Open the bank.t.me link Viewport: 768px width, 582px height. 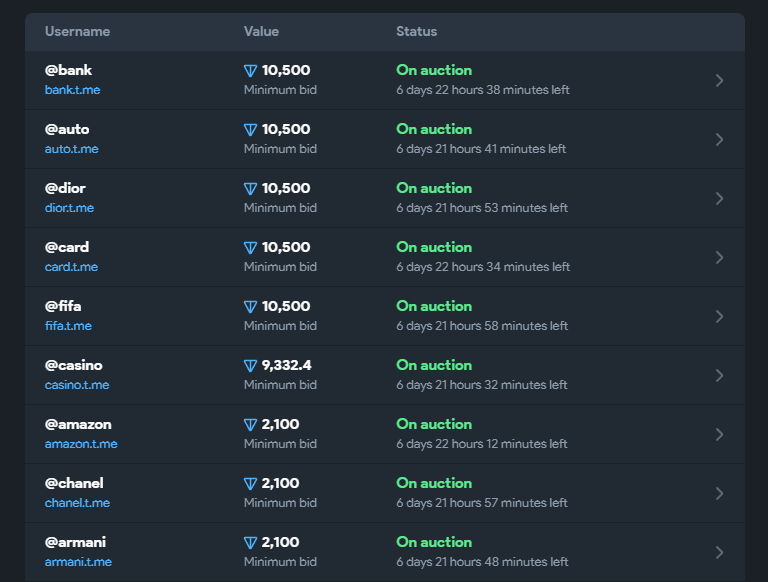point(72,90)
